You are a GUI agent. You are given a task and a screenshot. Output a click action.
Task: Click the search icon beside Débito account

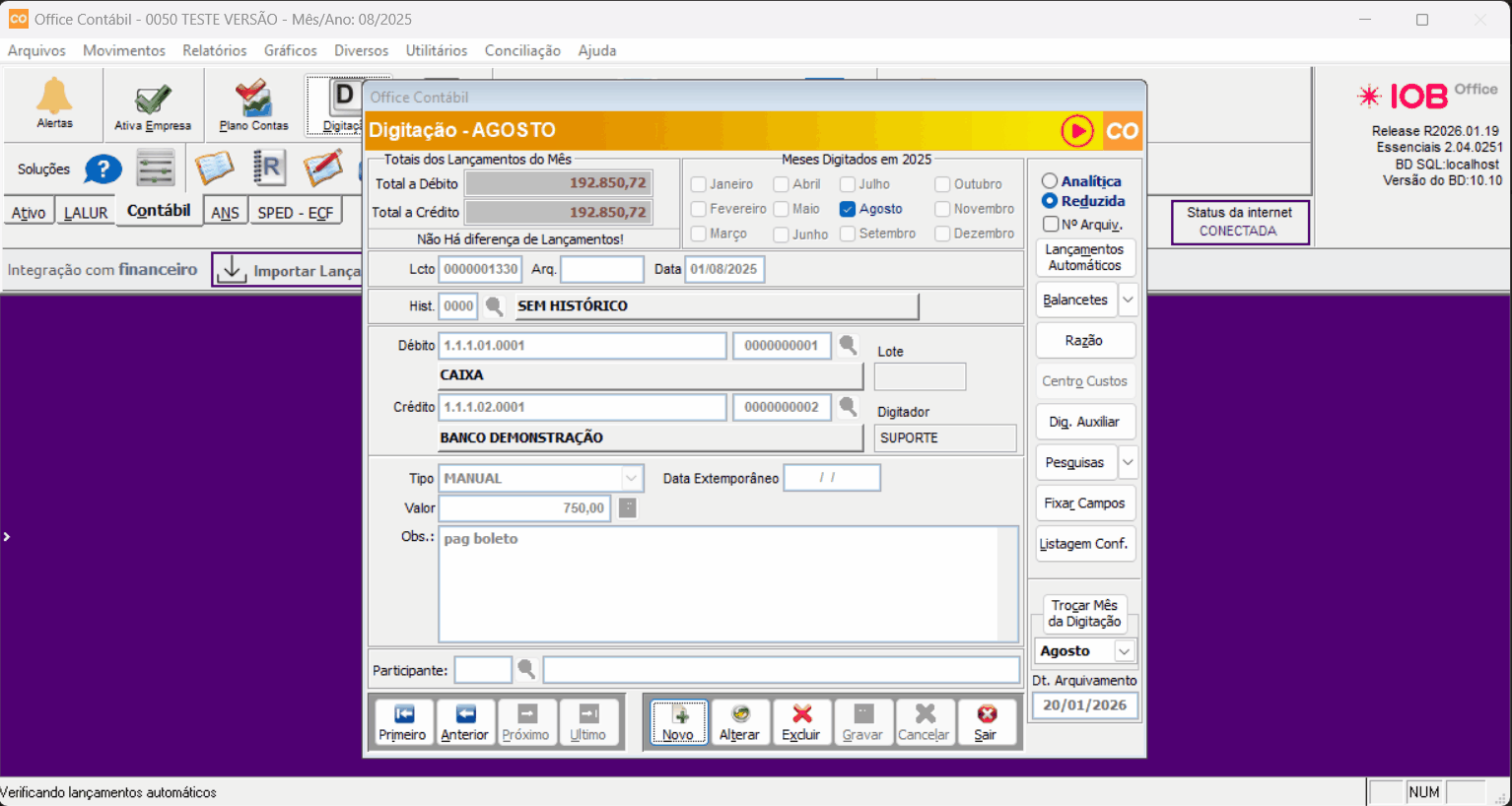(x=848, y=346)
